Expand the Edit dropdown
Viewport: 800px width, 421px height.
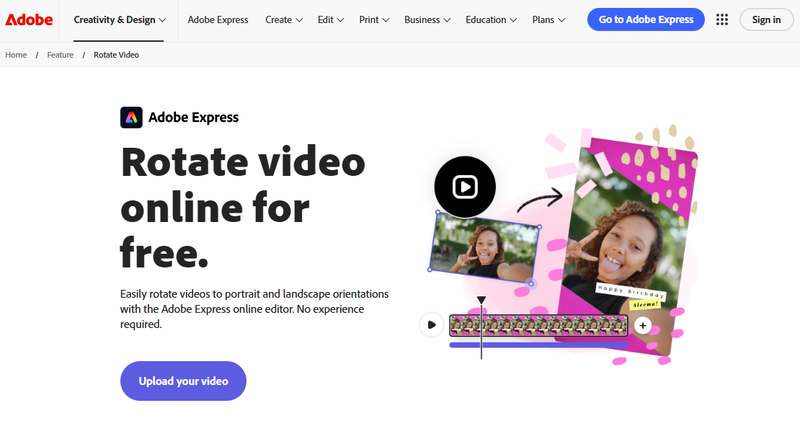(331, 20)
